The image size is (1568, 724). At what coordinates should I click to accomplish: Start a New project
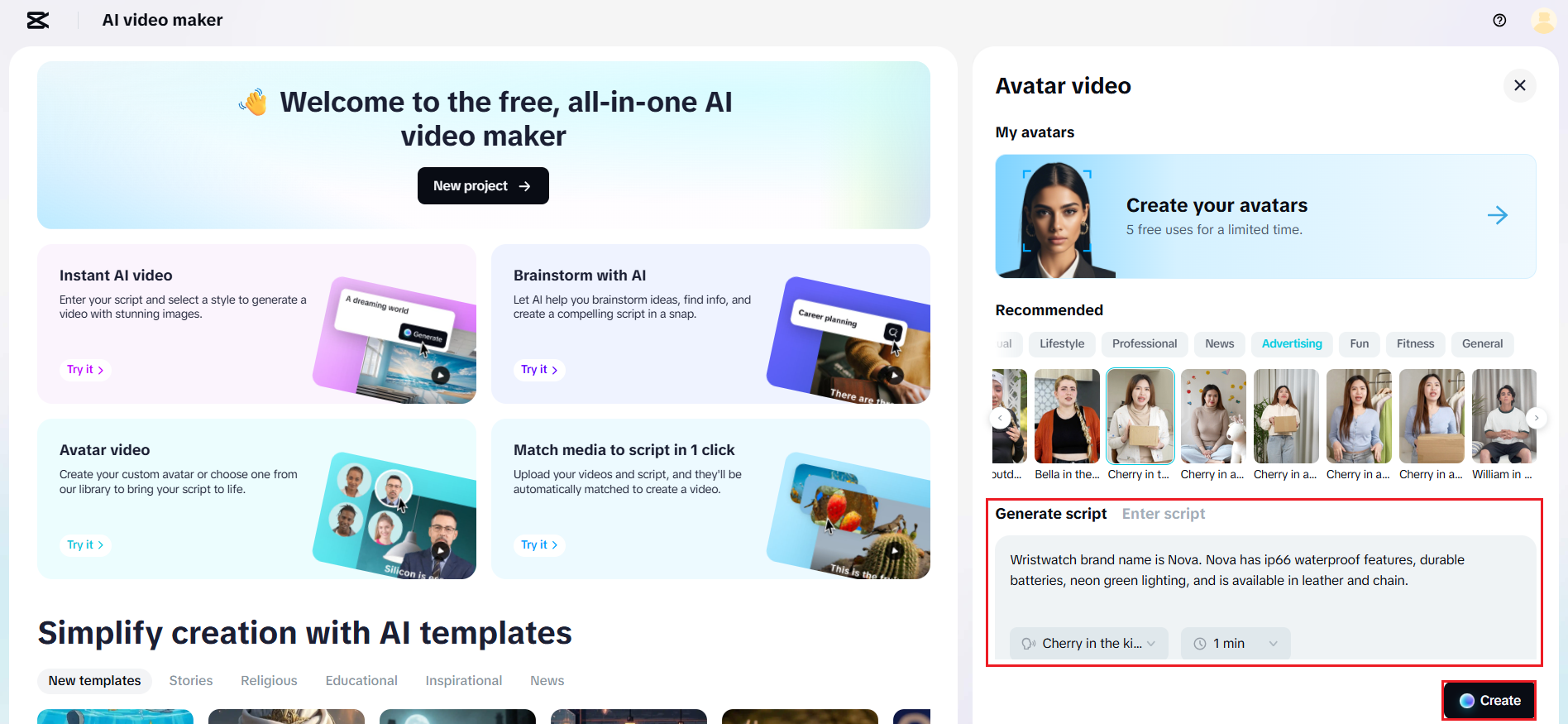coord(483,185)
